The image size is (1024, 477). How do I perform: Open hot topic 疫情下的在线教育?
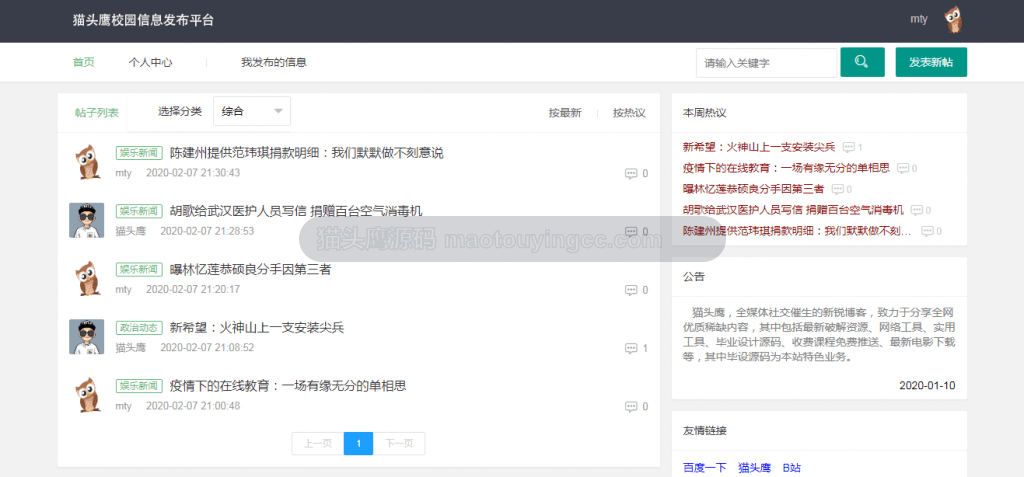(x=786, y=168)
